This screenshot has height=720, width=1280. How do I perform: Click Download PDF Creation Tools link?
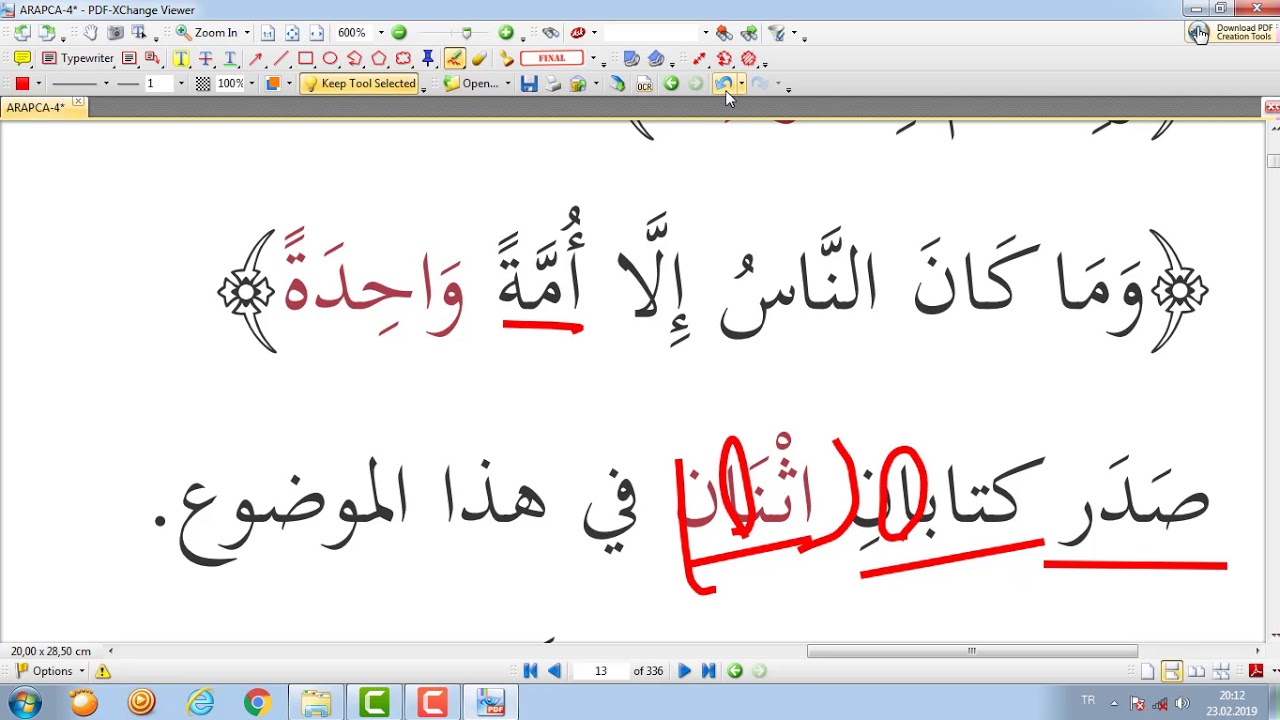pos(1231,33)
